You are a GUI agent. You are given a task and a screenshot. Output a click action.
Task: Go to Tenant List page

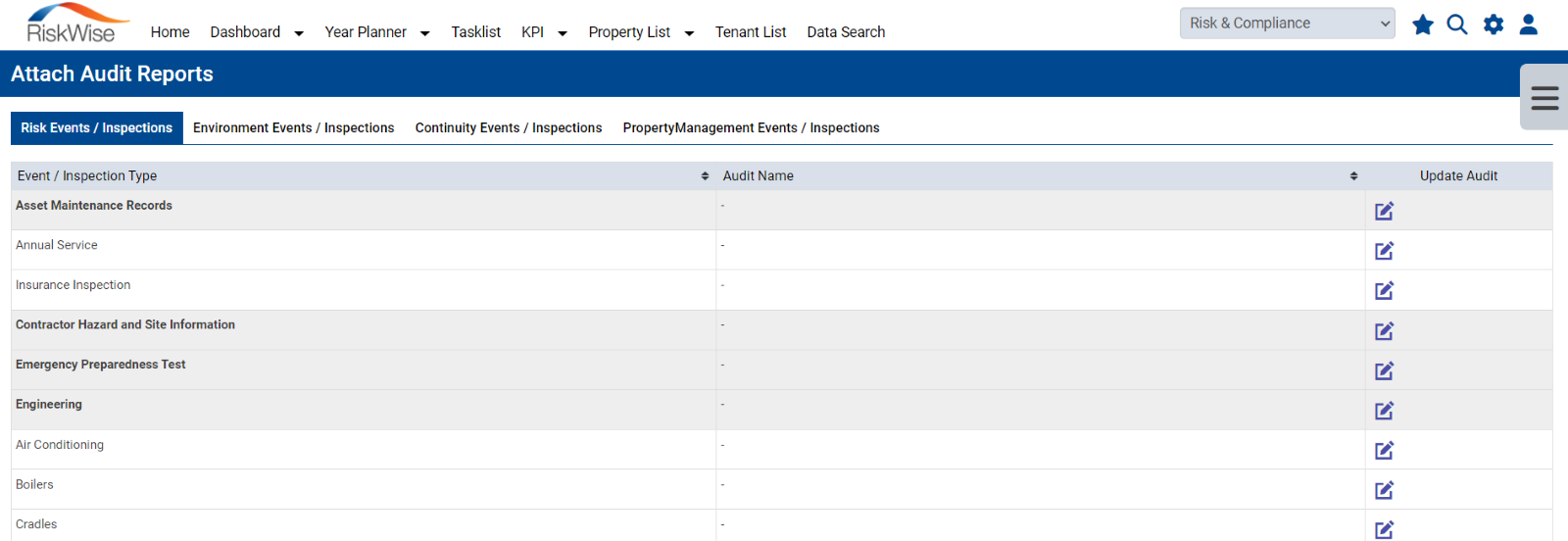coord(751,32)
